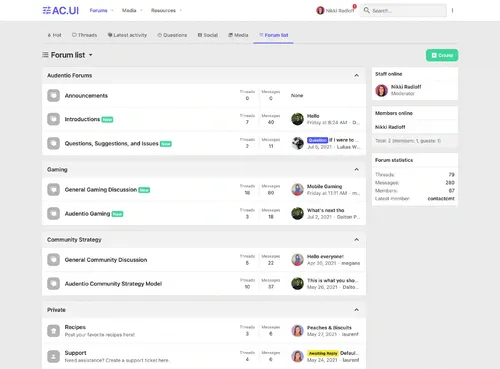The image size is (500, 369).
Task: Open the Media top navigation link
Action: 129,10
